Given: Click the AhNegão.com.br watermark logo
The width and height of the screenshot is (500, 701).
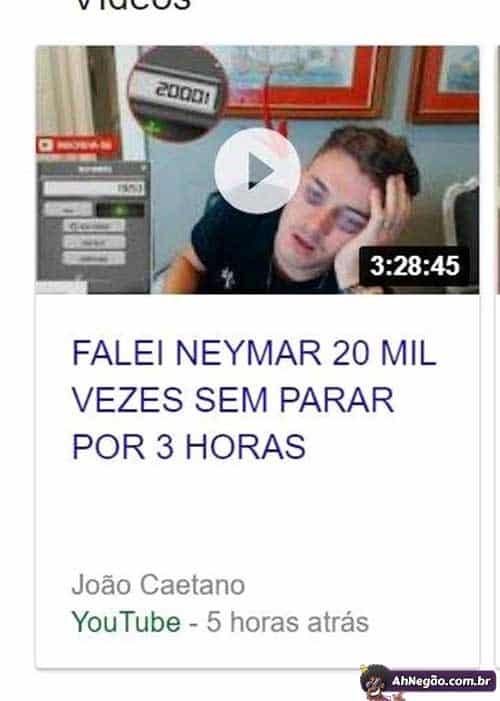Looking at the screenshot, I should 441,681.
